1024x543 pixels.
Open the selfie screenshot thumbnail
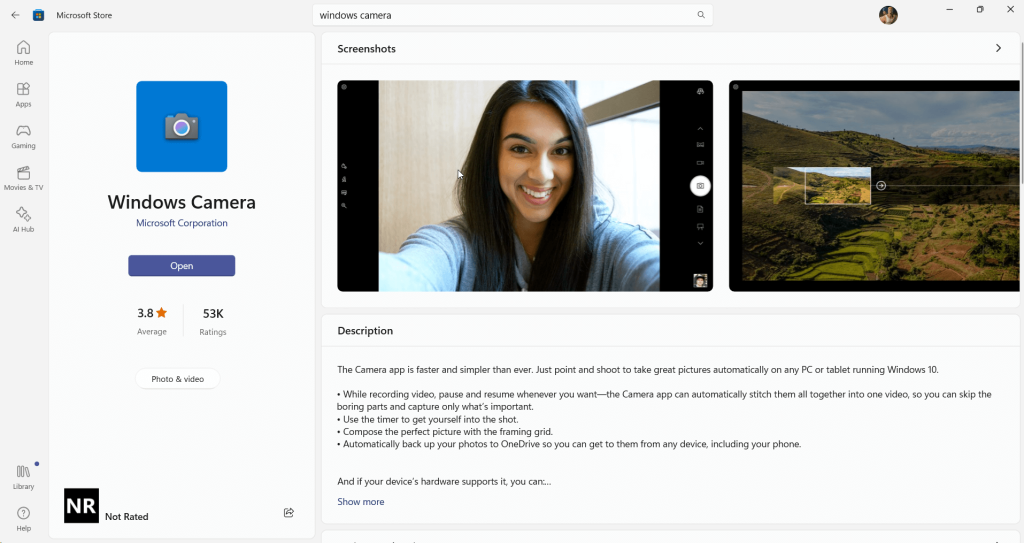pos(525,186)
